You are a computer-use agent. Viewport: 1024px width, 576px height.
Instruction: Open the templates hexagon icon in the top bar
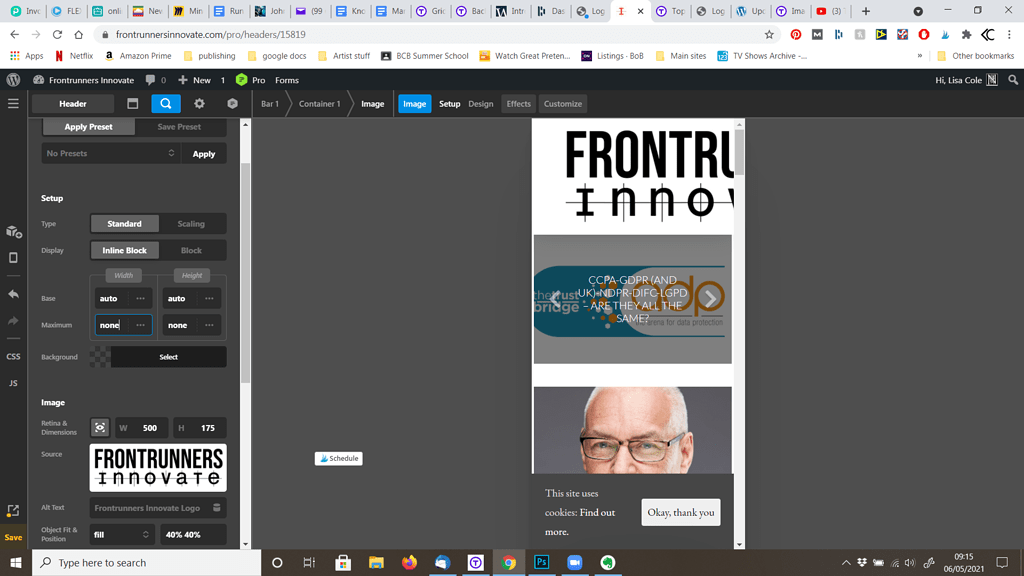point(232,103)
